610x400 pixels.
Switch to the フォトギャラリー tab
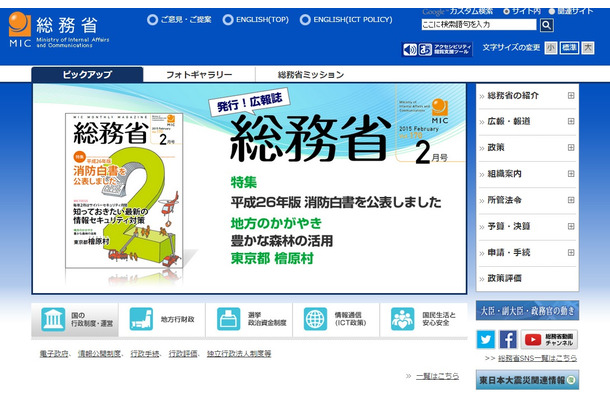[x=199, y=74]
